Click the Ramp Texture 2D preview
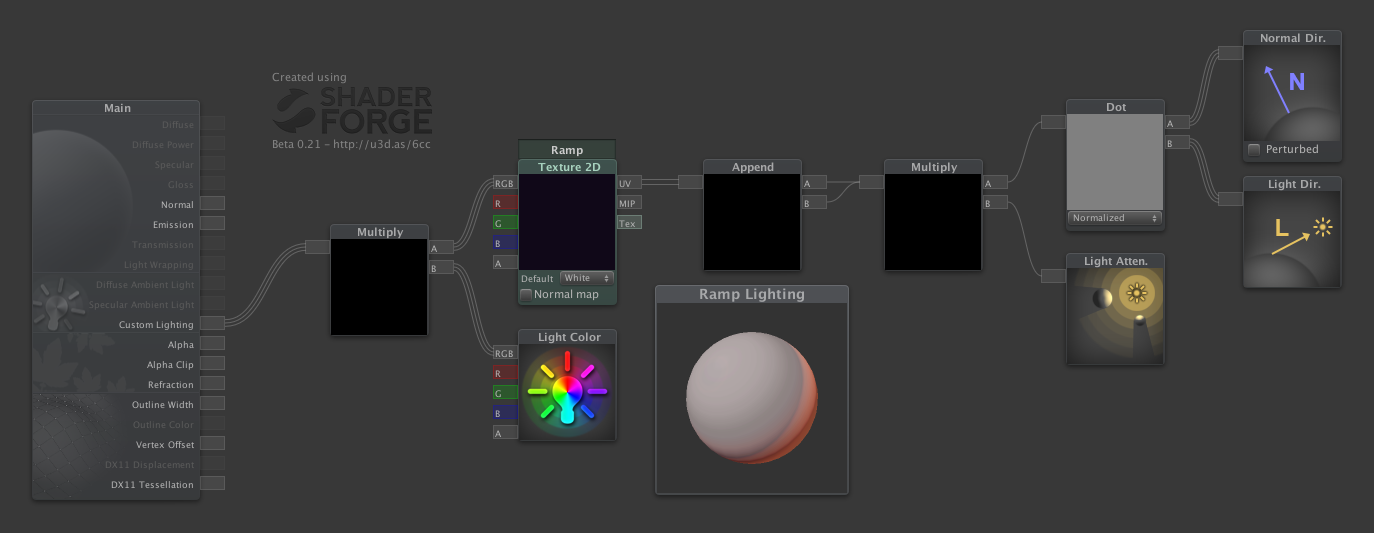 pos(567,222)
